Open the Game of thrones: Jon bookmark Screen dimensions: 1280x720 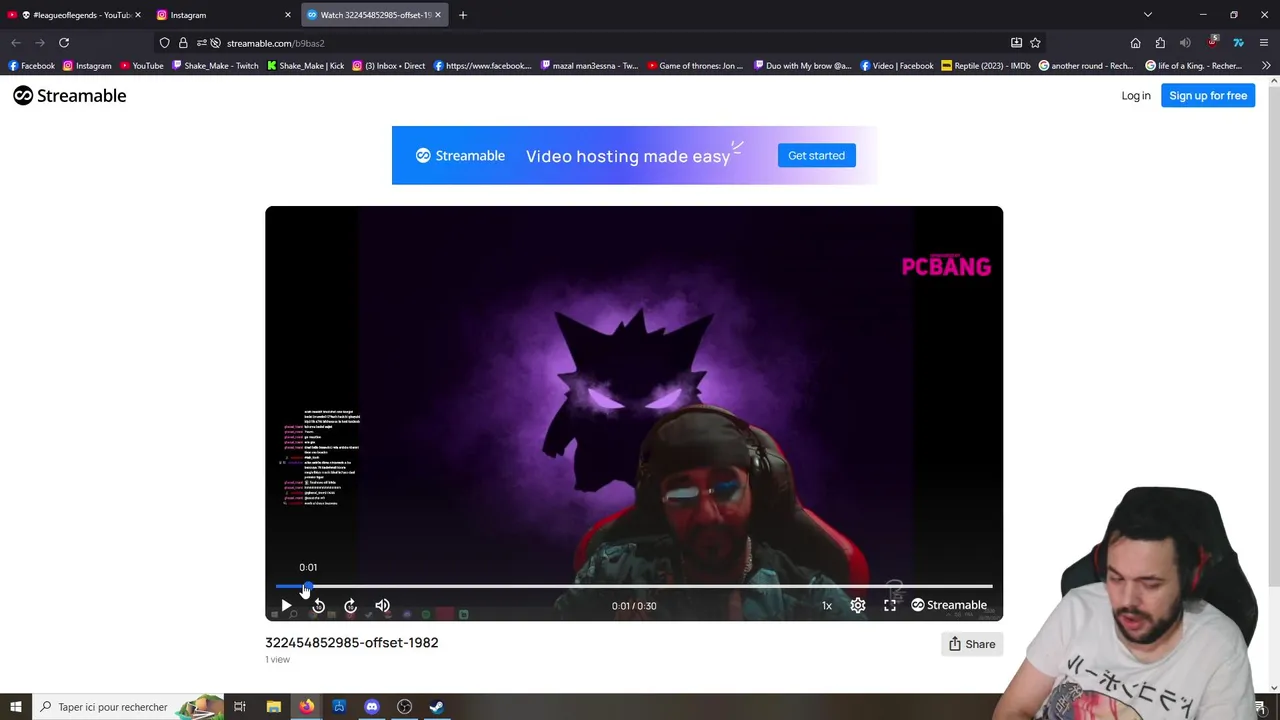tap(695, 66)
